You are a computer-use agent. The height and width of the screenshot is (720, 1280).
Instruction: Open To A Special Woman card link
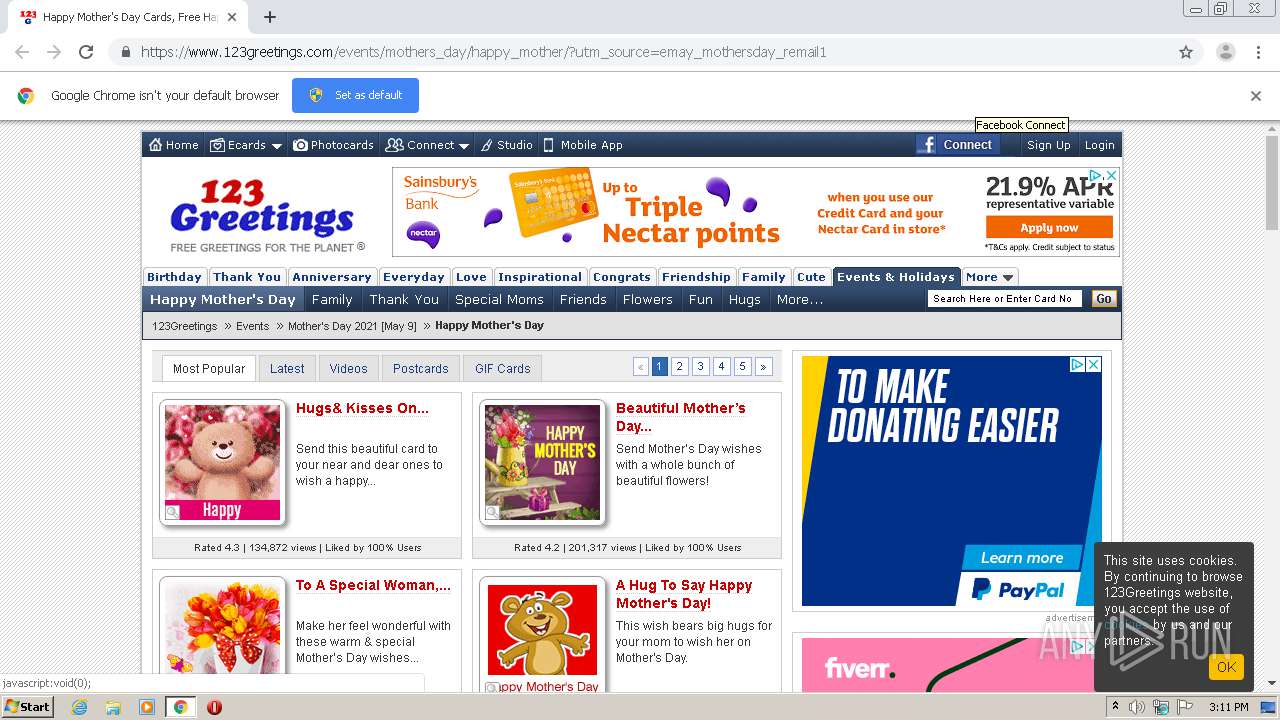[373, 585]
